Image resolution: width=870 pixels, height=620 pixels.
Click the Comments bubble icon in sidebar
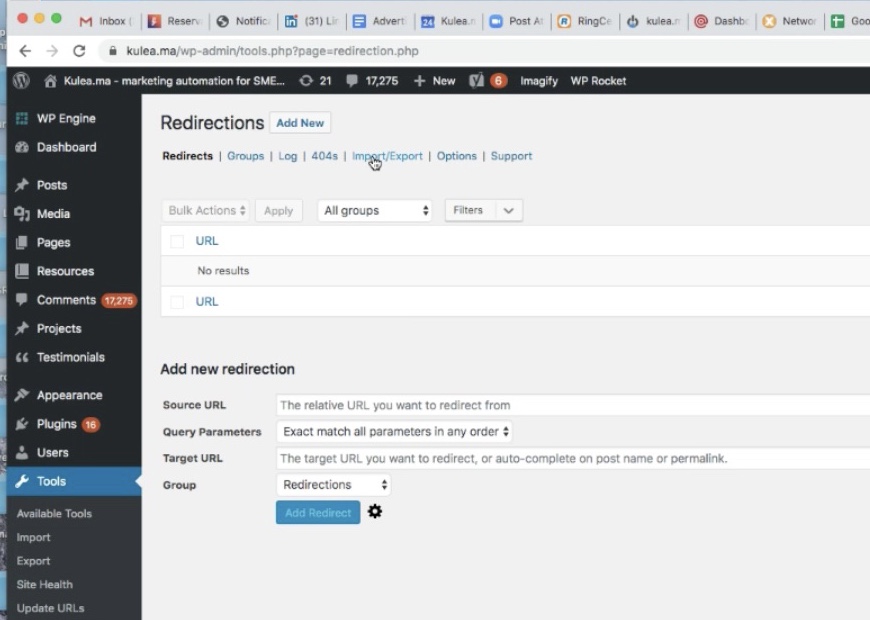click(x=22, y=300)
